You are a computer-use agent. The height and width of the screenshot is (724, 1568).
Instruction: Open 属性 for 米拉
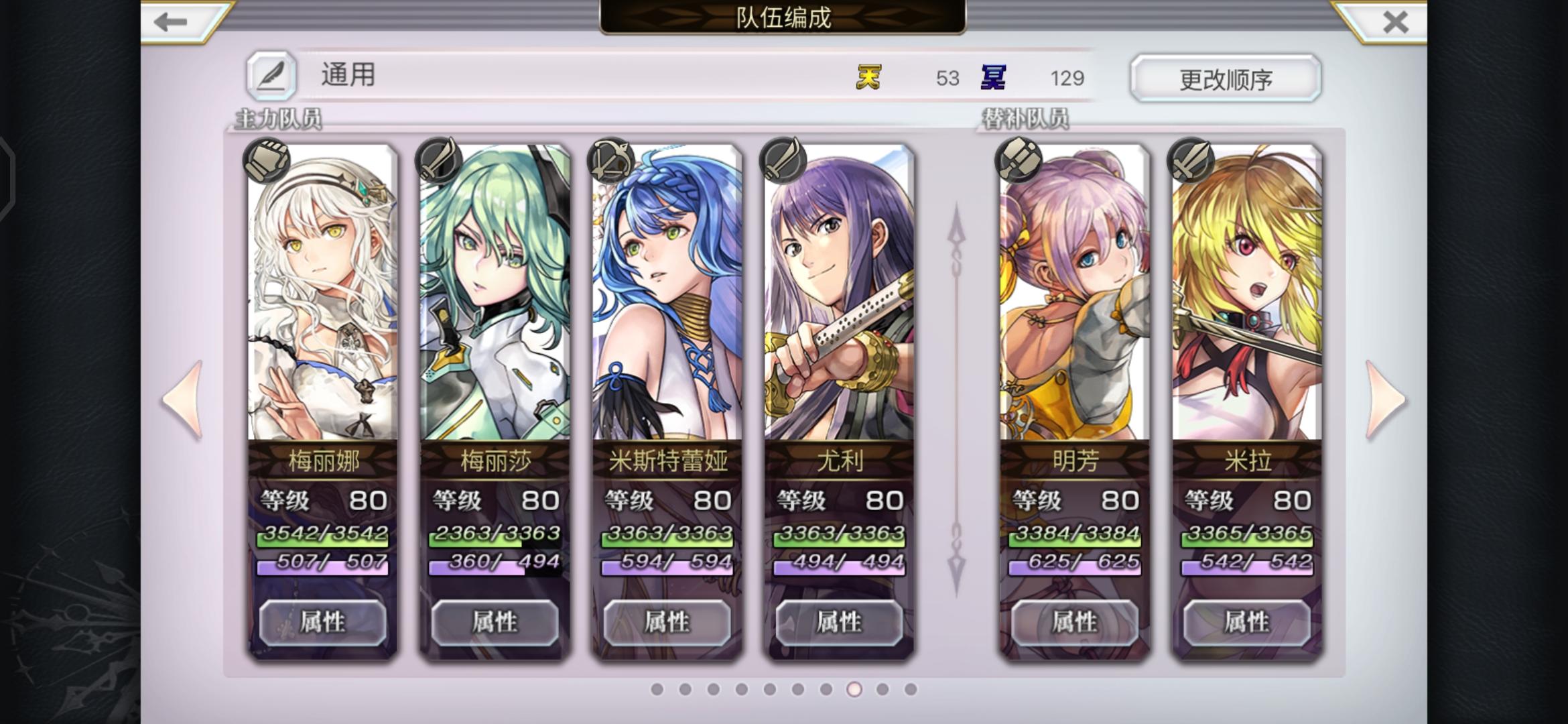point(1247,623)
